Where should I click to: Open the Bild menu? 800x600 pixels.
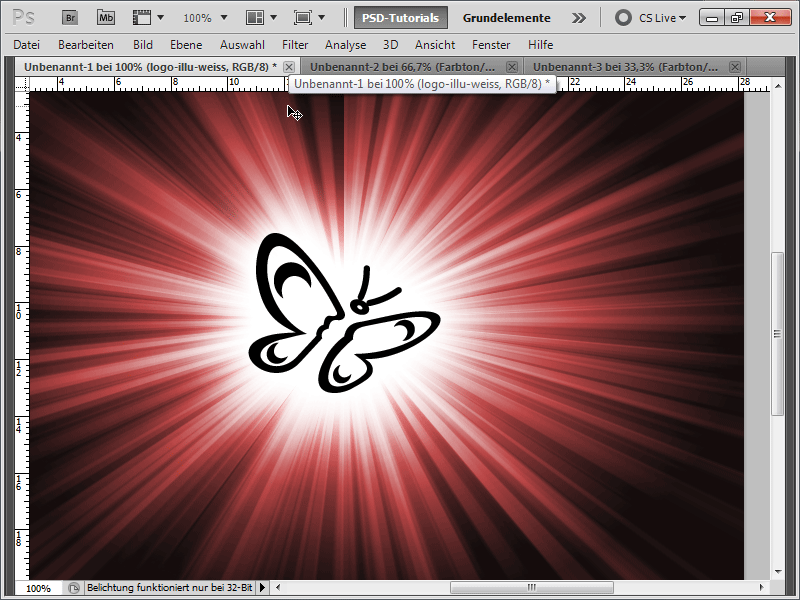click(x=143, y=45)
